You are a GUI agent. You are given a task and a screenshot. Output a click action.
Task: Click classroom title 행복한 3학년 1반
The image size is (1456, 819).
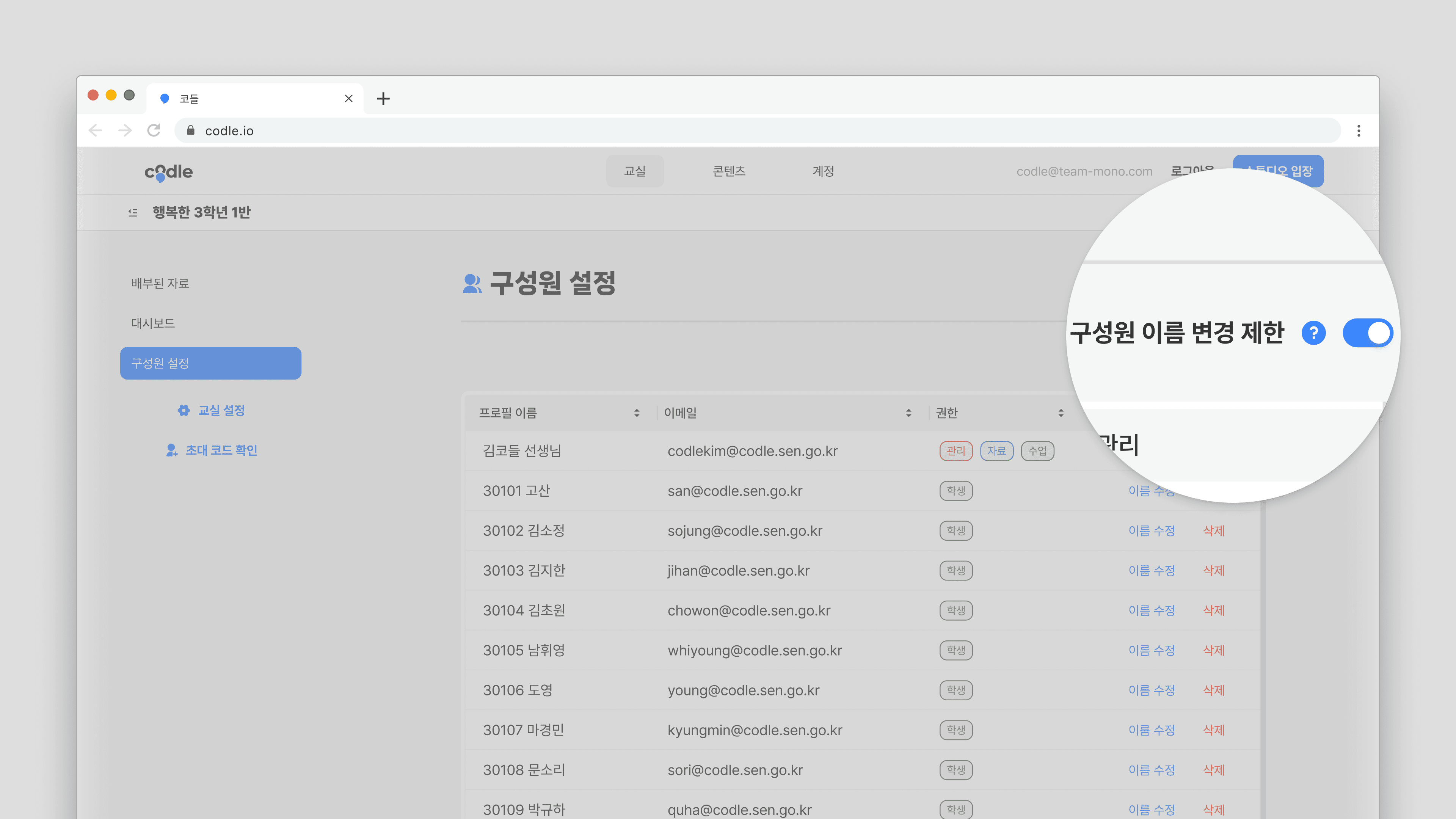pyautogui.click(x=201, y=212)
